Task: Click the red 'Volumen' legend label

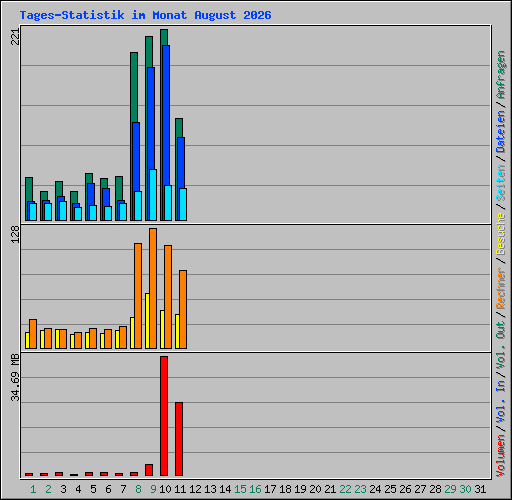Action: pos(501,456)
